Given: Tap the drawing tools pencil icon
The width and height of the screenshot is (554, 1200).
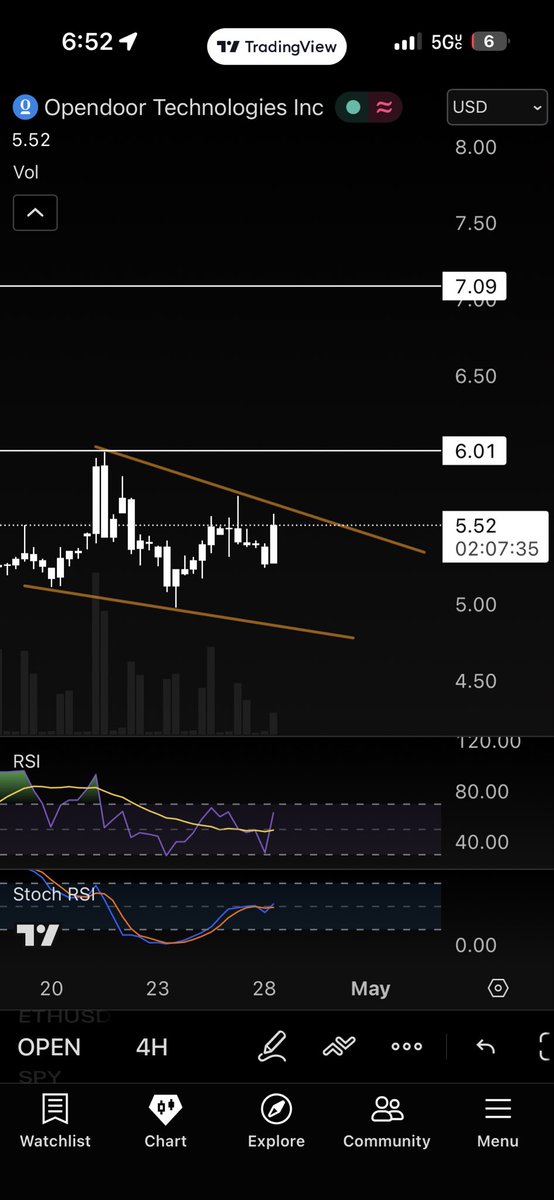Looking at the screenshot, I should [x=272, y=1047].
